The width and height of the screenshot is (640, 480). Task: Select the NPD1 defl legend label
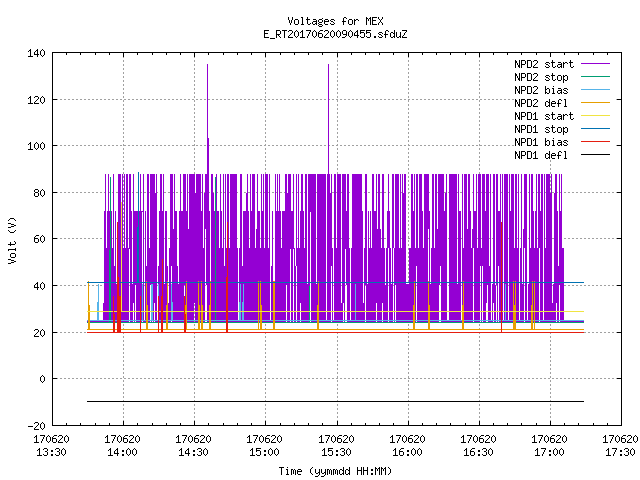coord(541,155)
